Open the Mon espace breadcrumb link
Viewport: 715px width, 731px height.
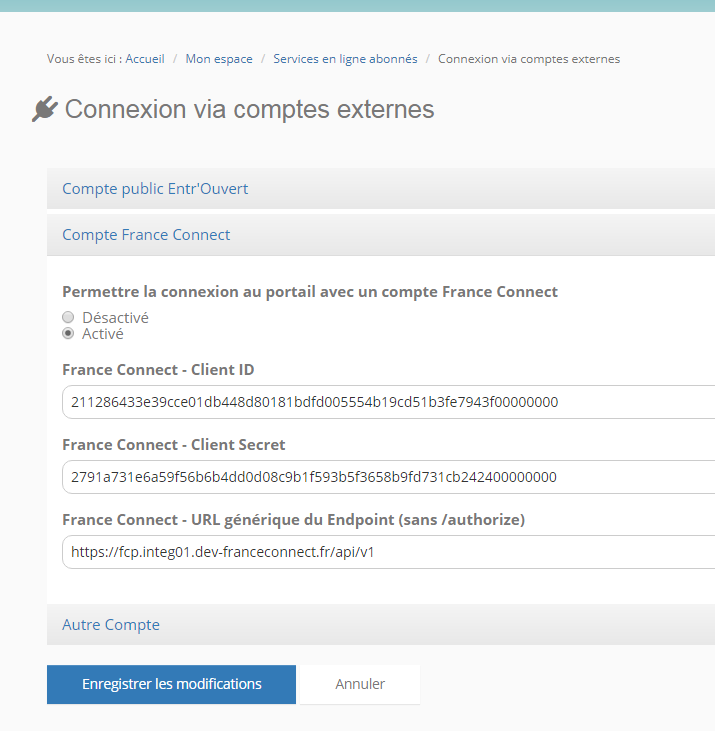[x=219, y=59]
